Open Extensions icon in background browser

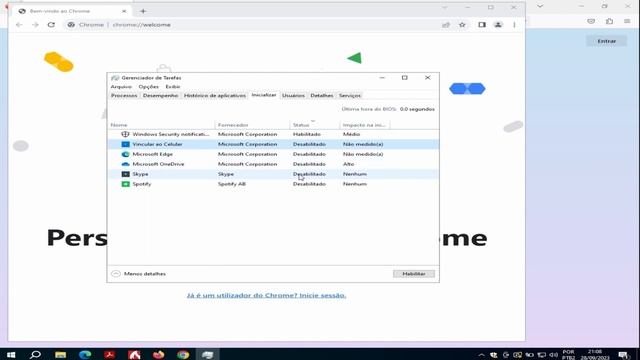(x=609, y=21)
